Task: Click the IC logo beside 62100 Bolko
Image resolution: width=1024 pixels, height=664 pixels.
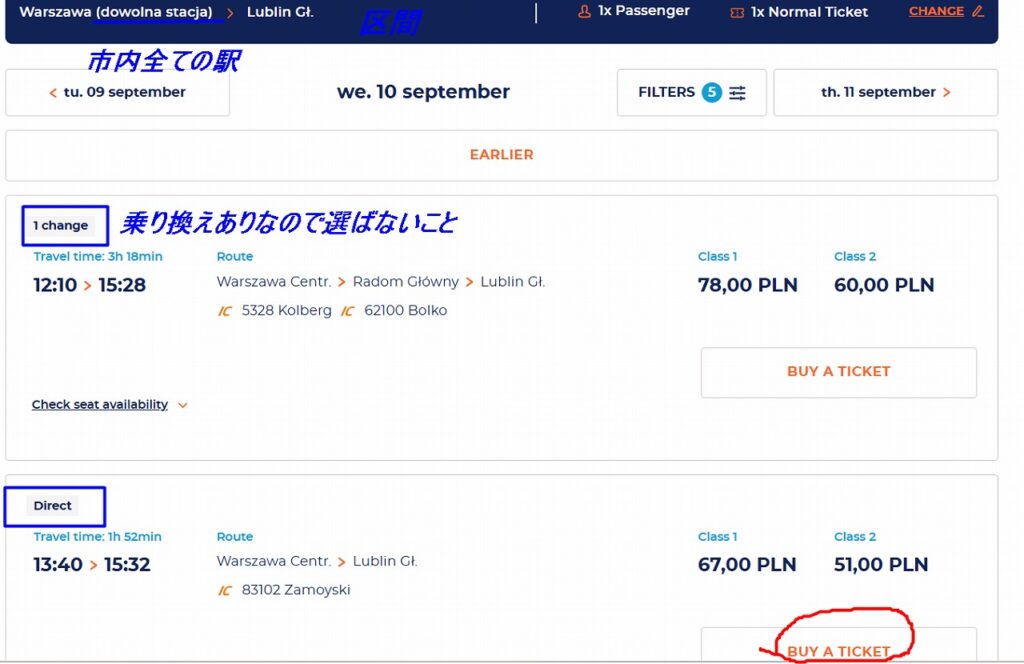Action: [x=347, y=311]
